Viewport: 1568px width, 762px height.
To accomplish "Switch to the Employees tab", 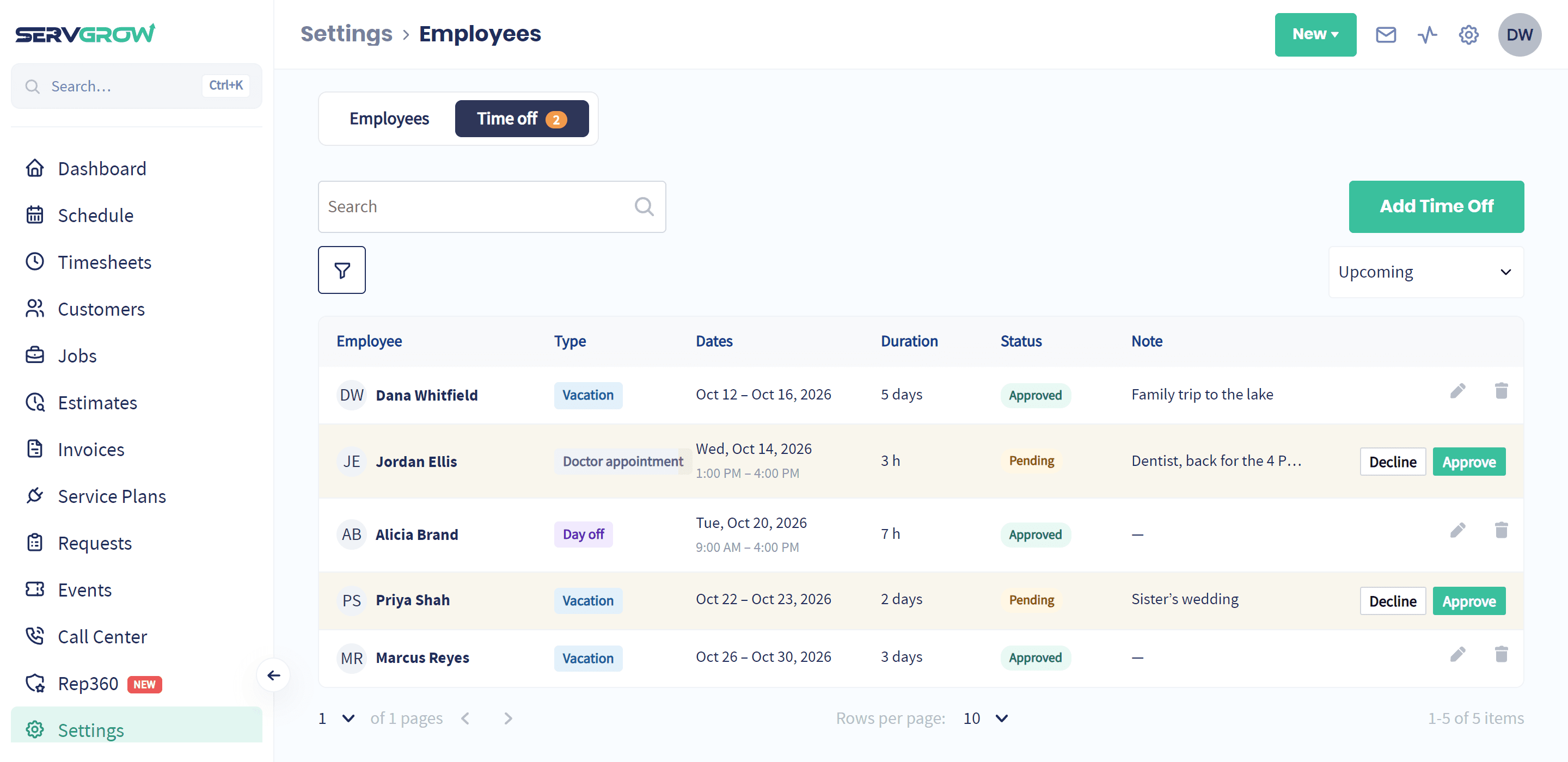I will [x=389, y=119].
